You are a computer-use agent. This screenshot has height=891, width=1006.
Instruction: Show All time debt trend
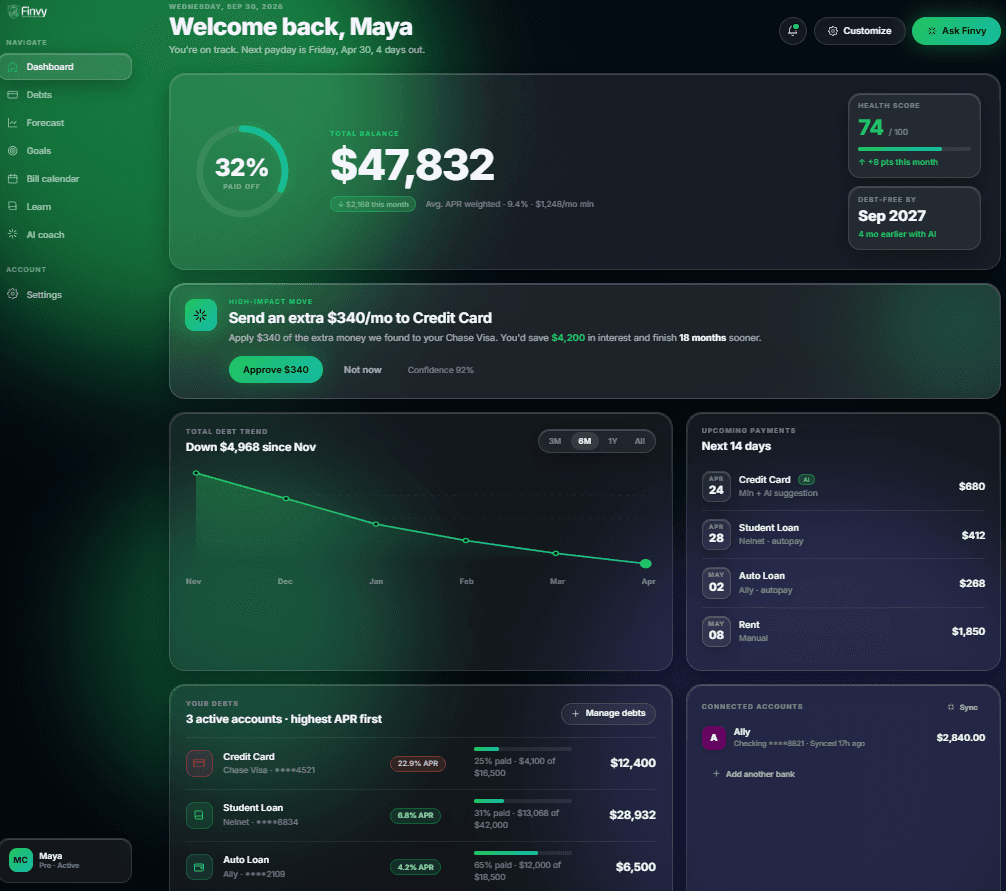point(640,441)
